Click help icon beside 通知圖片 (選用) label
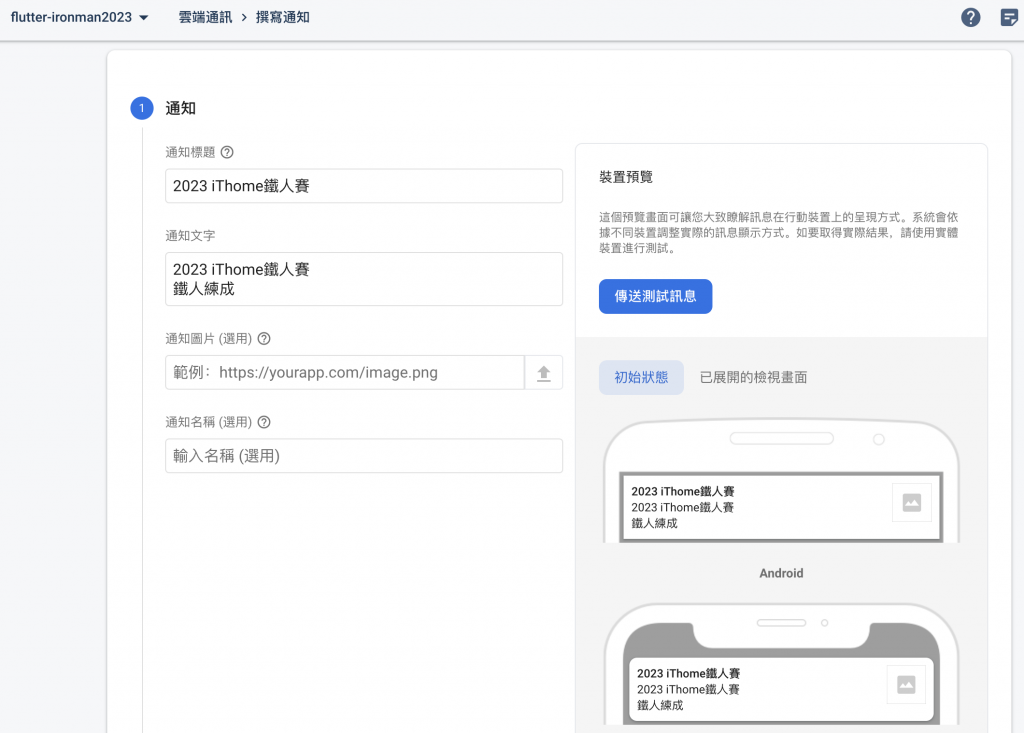This screenshot has height=733, width=1024. coord(264,338)
